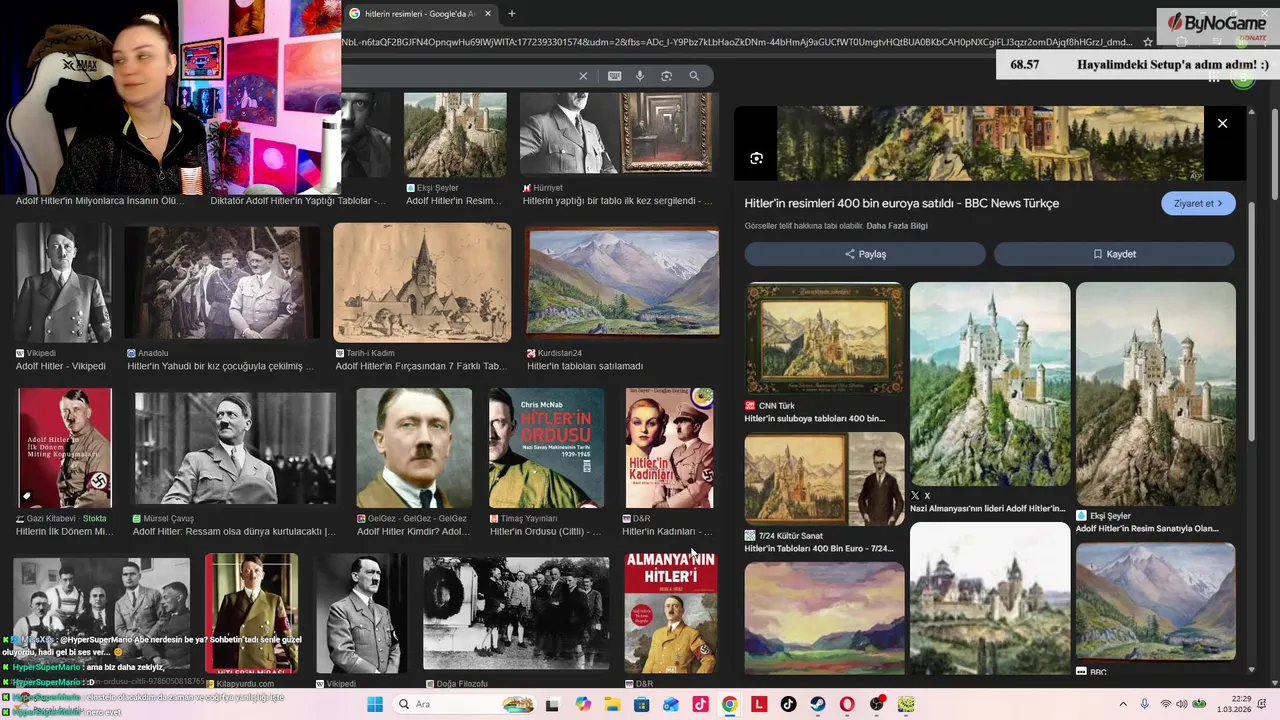Image resolution: width=1280 pixels, height=720 pixels.
Task: Open the red L app in taskbar
Action: click(x=759, y=704)
